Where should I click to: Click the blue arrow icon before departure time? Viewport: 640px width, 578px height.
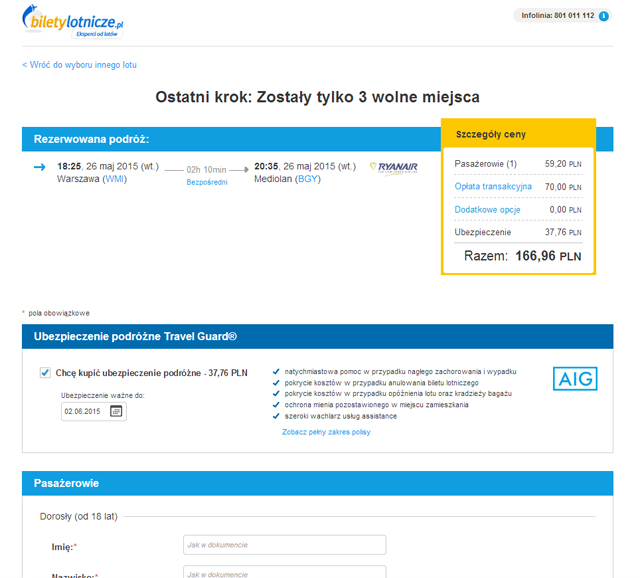pyautogui.click(x=40, y=167)
